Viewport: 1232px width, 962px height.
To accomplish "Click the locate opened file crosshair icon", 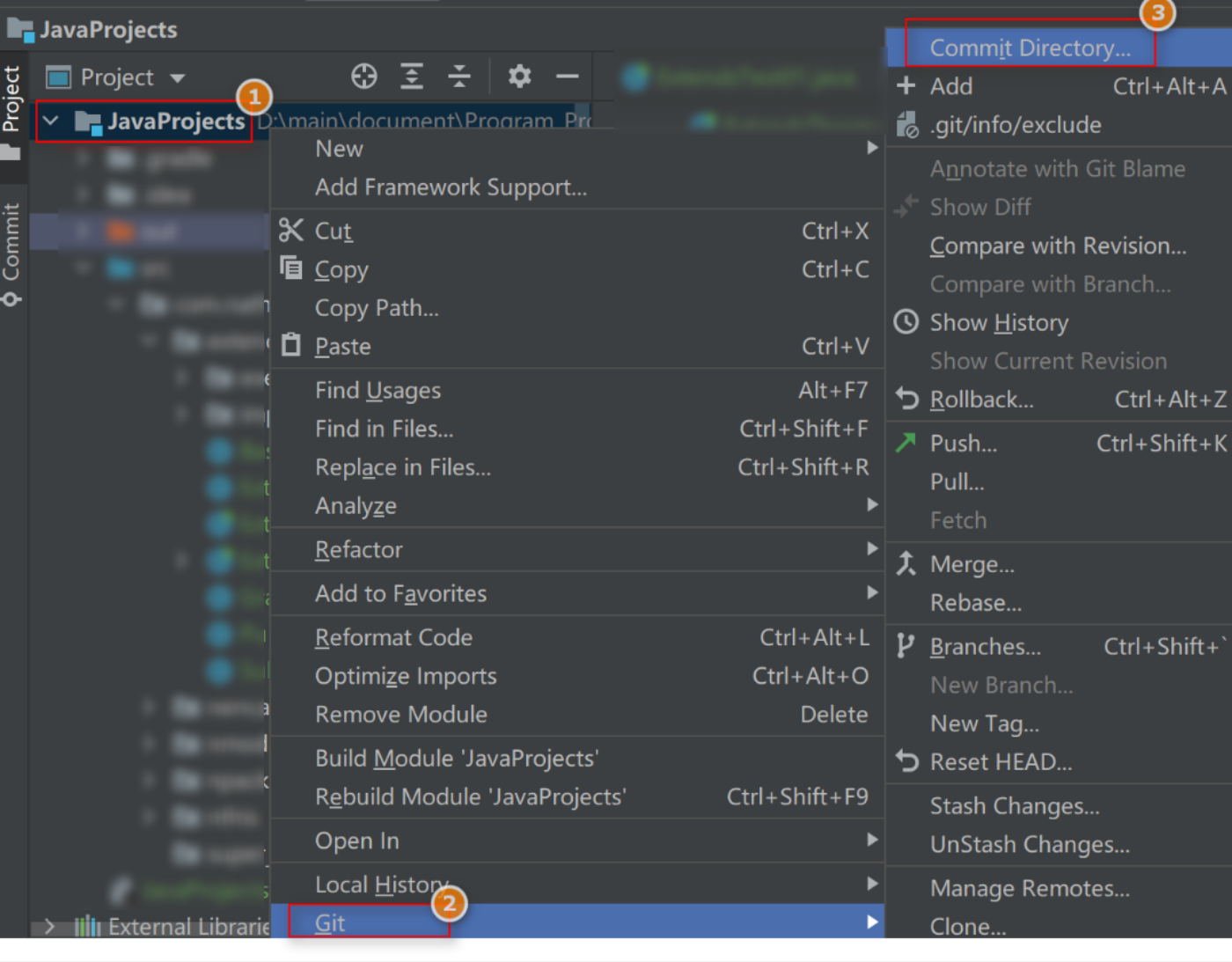I will pyautogui.click(x=363, y=77).
